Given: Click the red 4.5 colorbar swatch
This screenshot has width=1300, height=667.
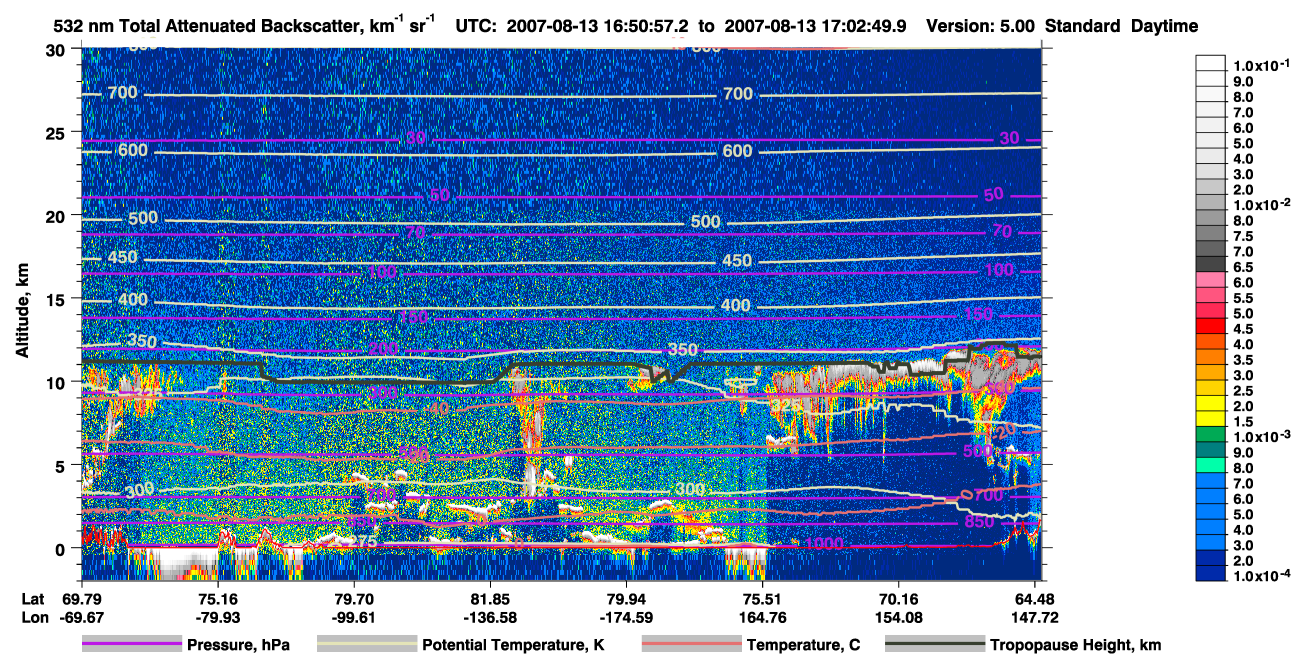Looking at the screenshot, I should (1211, 327).
